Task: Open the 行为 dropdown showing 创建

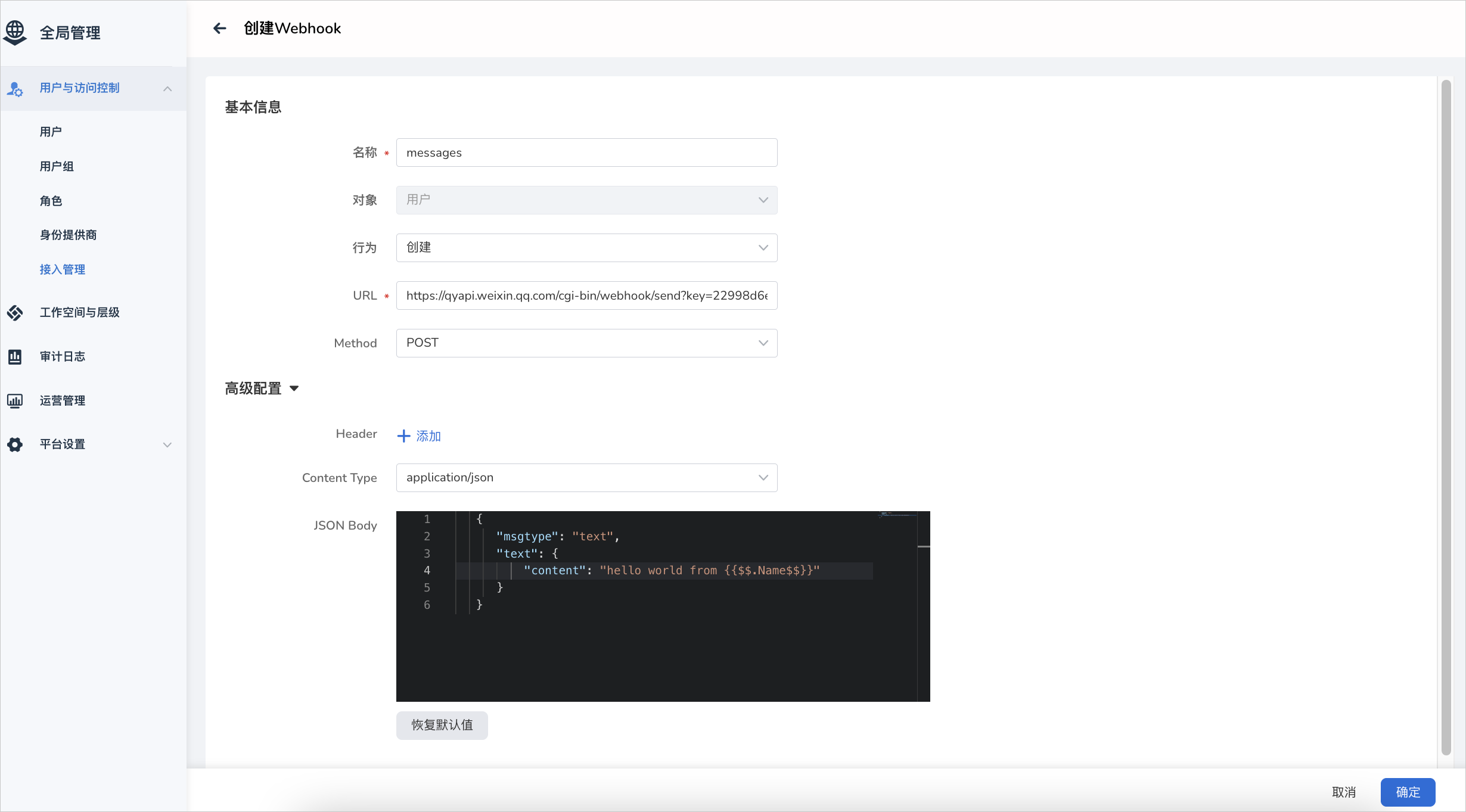Action: click(x=586, y=248)
